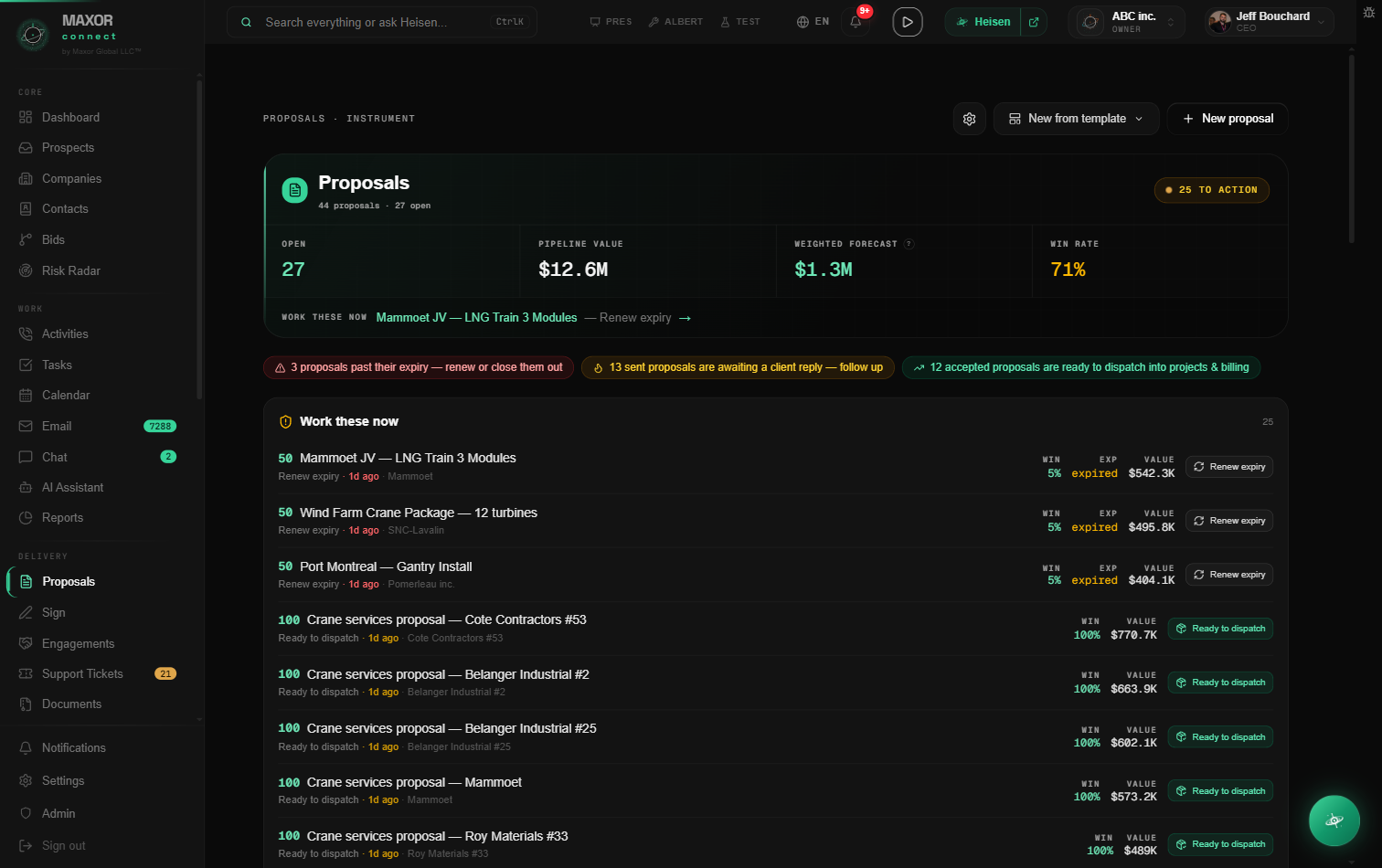The width and height of the screenshot is (1382, 868).
Task: Ready to dispatch Roy Materials #33
Action: pyautogui.click(x=1220, y=844)
